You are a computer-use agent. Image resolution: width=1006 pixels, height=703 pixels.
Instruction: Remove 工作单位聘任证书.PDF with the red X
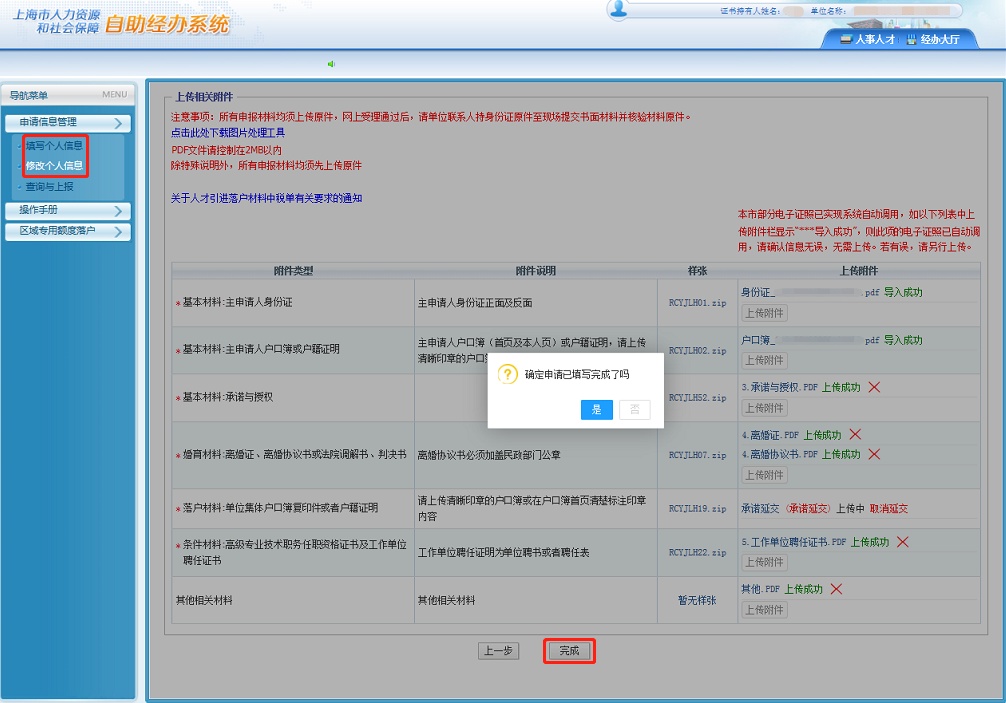point(902,542)
